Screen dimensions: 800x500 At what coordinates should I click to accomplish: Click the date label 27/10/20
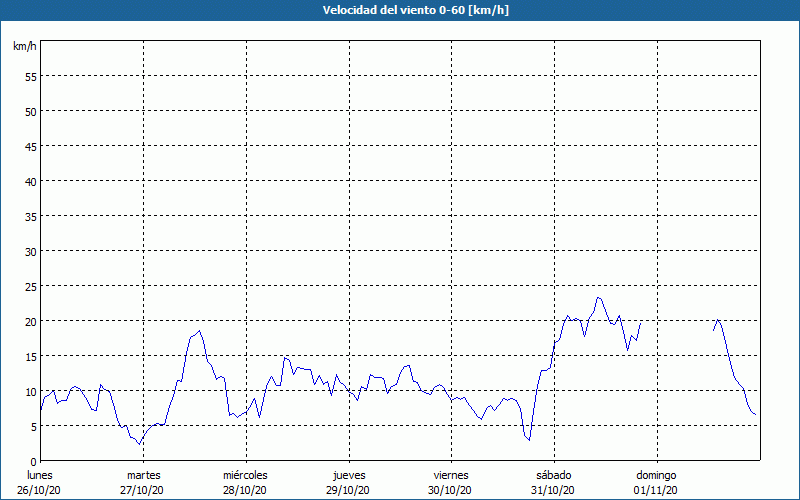click(142, 490)
